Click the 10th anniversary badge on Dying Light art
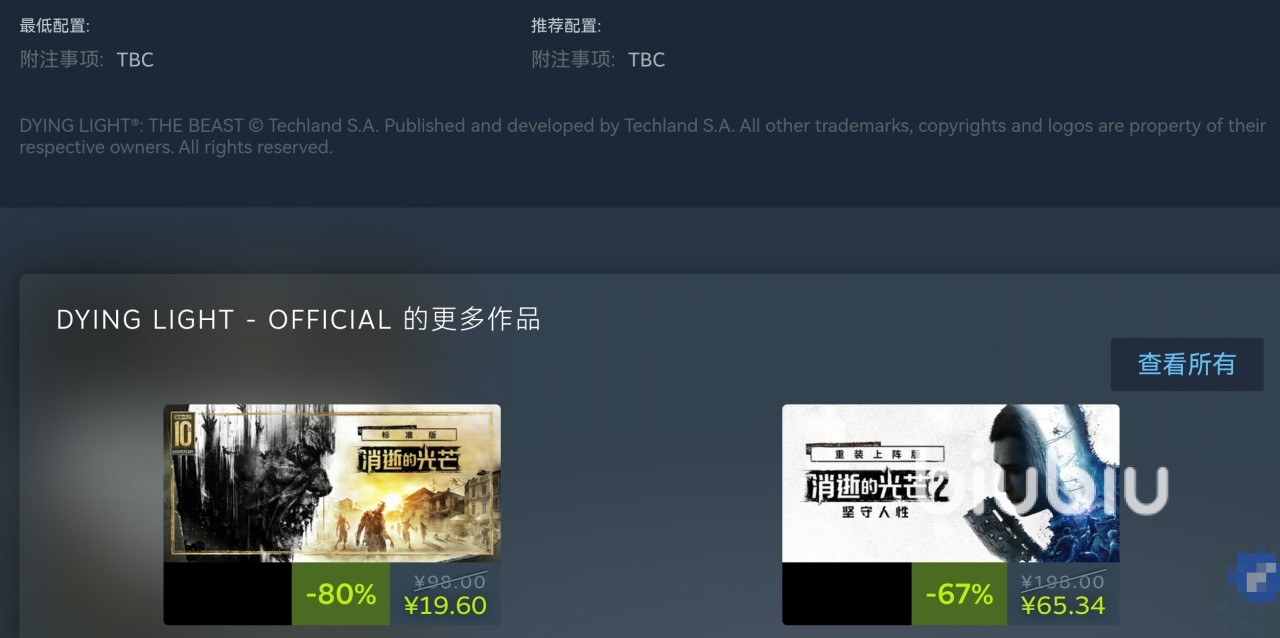The height and width of the screenshot is (638, 1280). tap(183, 432)
